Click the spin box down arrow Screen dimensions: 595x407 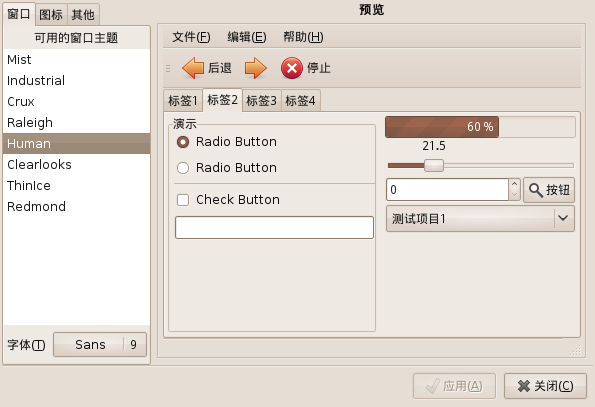[x=514, y=195]
